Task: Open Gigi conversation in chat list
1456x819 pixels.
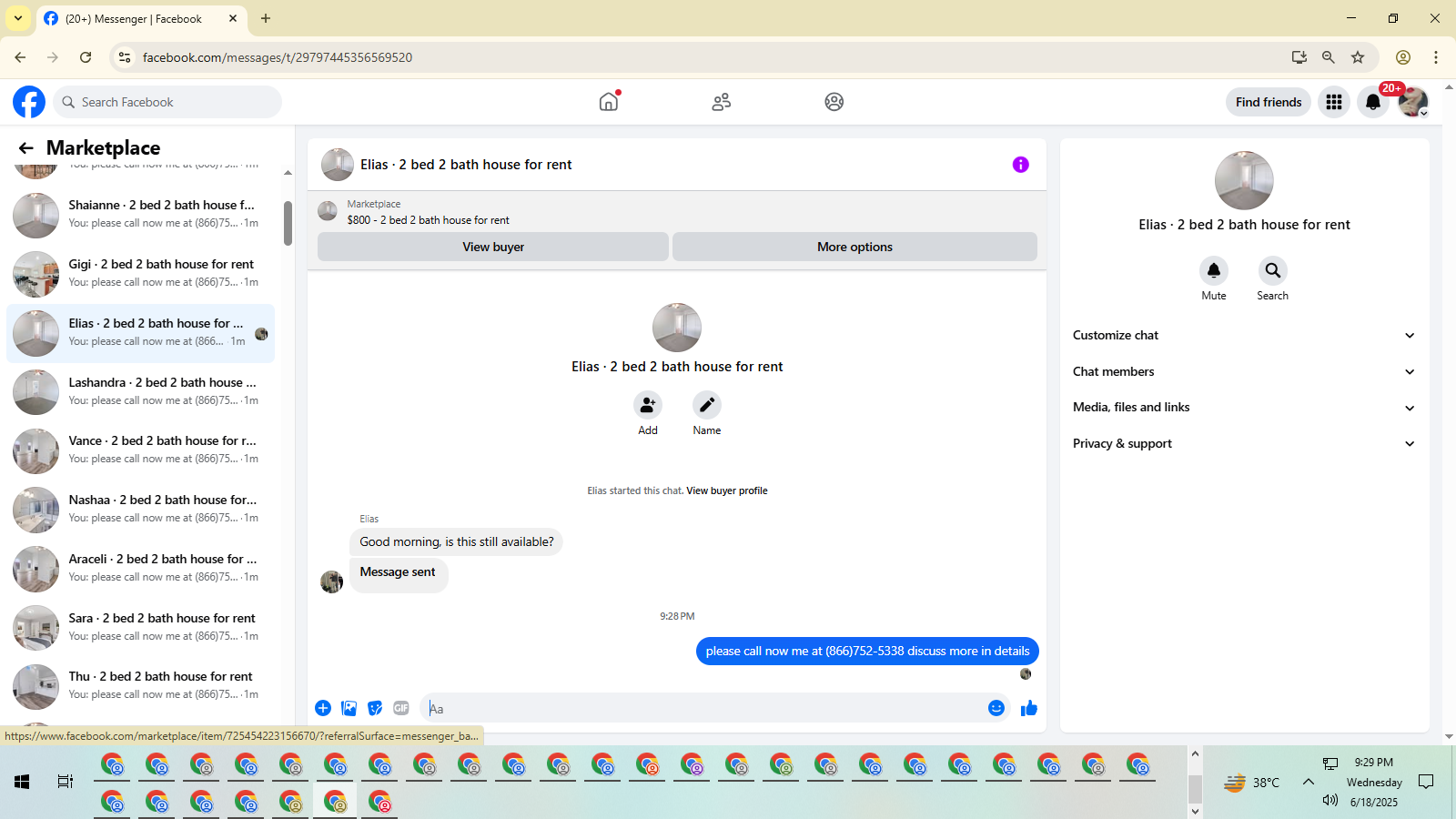Action: click(141, 274)
